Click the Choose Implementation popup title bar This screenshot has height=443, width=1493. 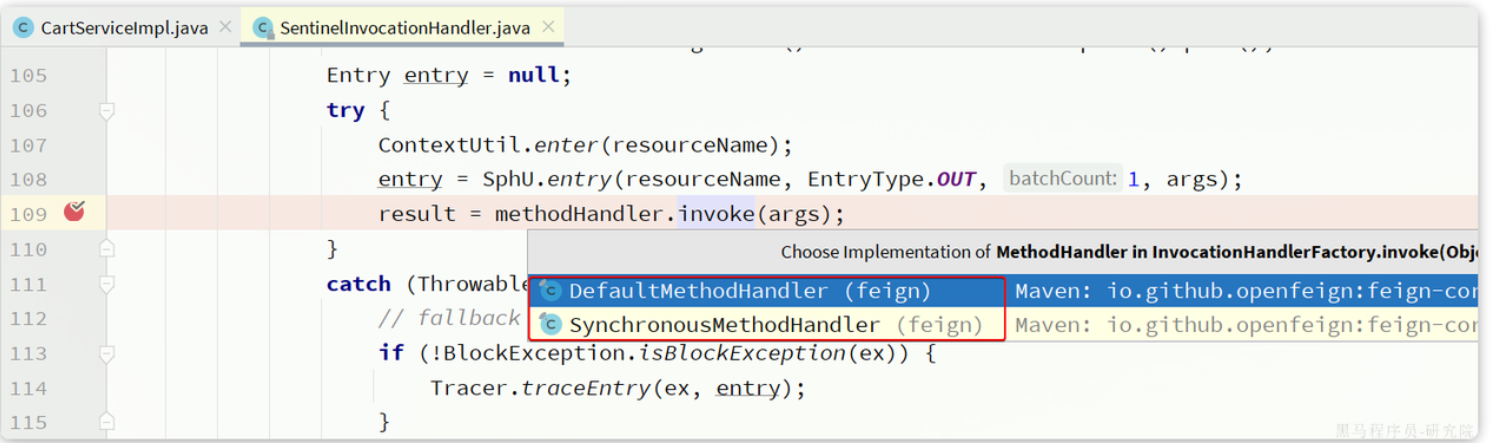click(x=1000, y=252)
